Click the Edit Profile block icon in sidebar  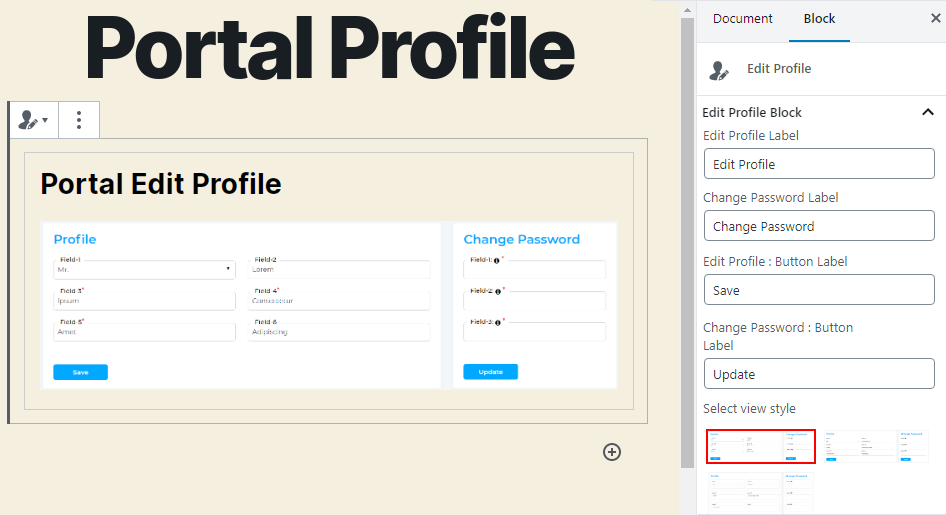719,69
